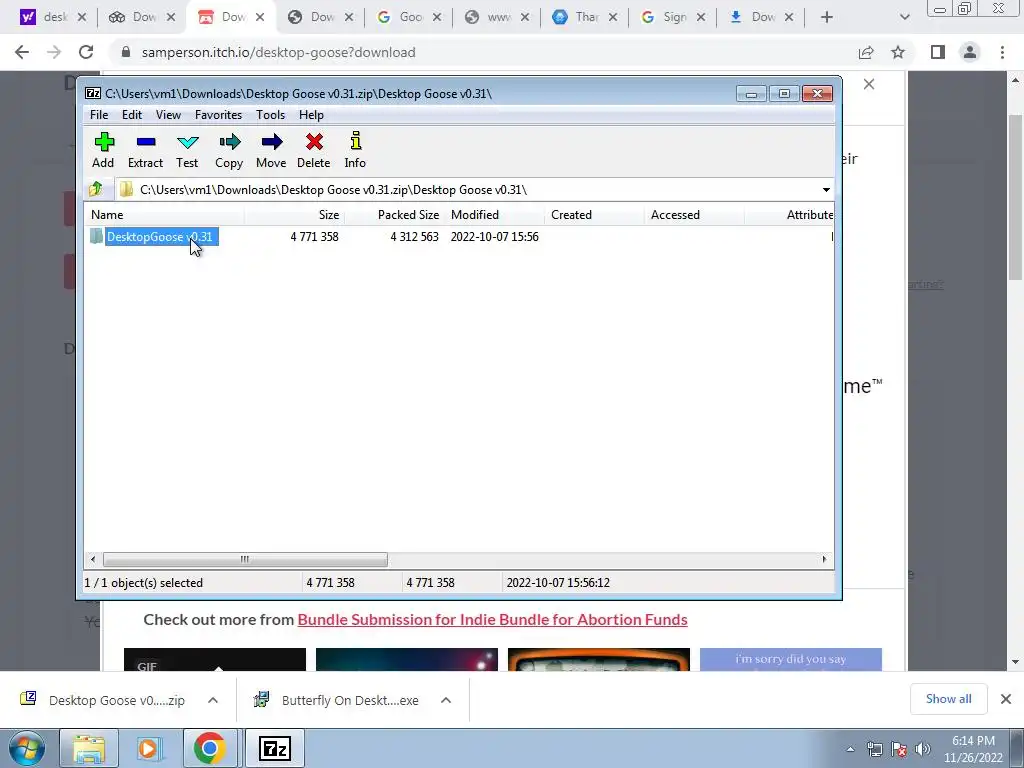Go up one folder level in 7-Zip

click(x=96, y=189)
